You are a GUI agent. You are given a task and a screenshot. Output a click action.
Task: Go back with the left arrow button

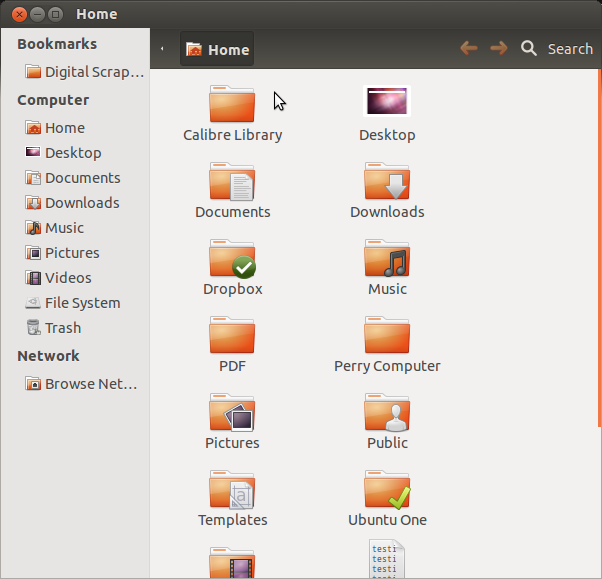point(469,48)
